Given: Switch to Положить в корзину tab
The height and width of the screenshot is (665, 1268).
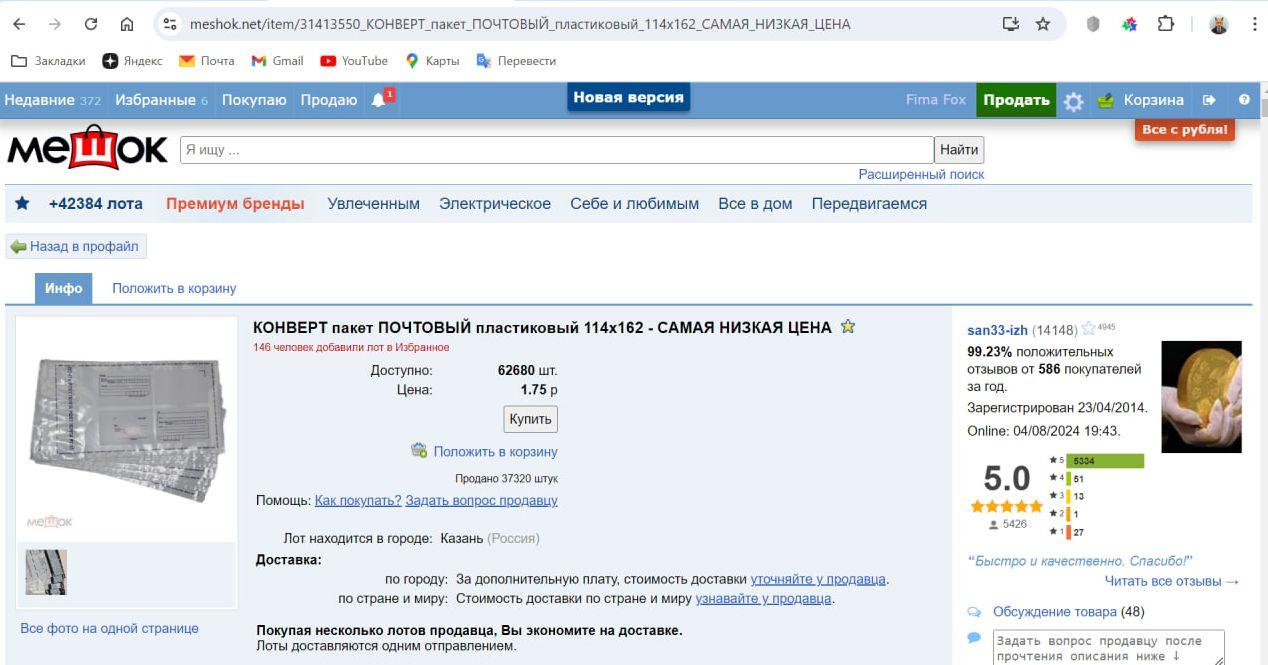Looking at the screenshot, I should coord(174,288).
